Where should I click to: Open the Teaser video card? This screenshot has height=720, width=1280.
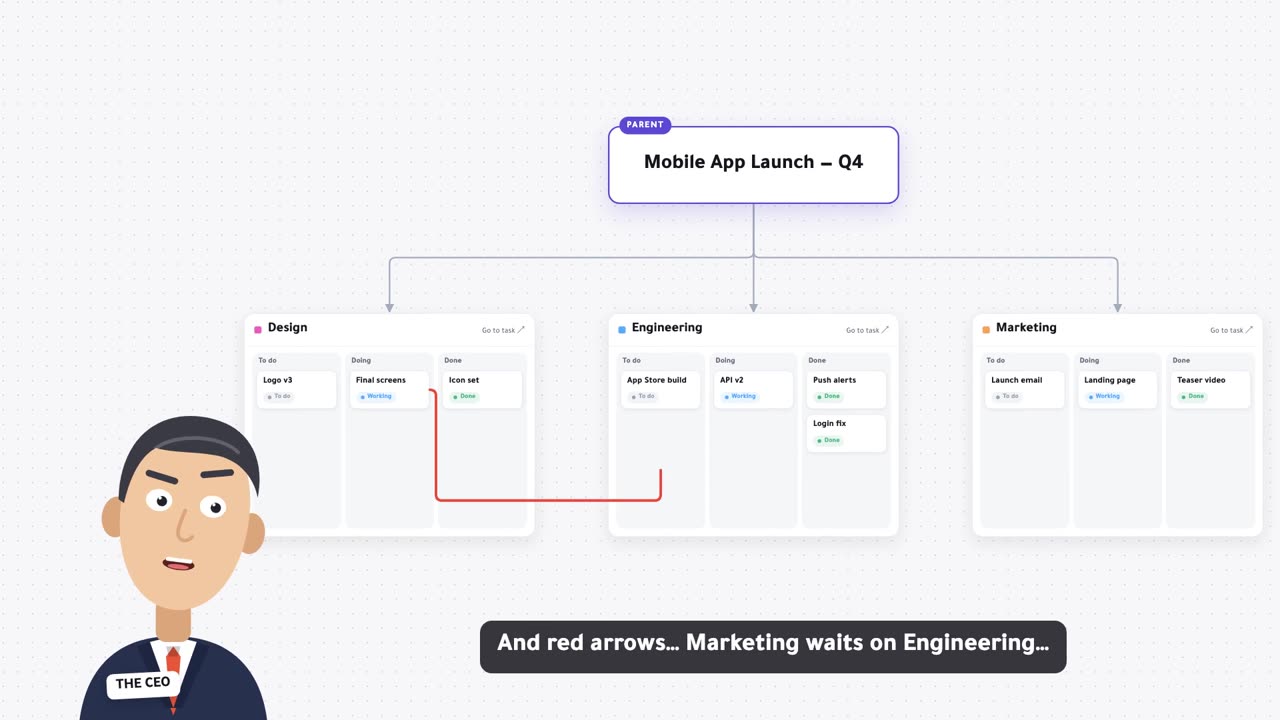(1211, 389)
